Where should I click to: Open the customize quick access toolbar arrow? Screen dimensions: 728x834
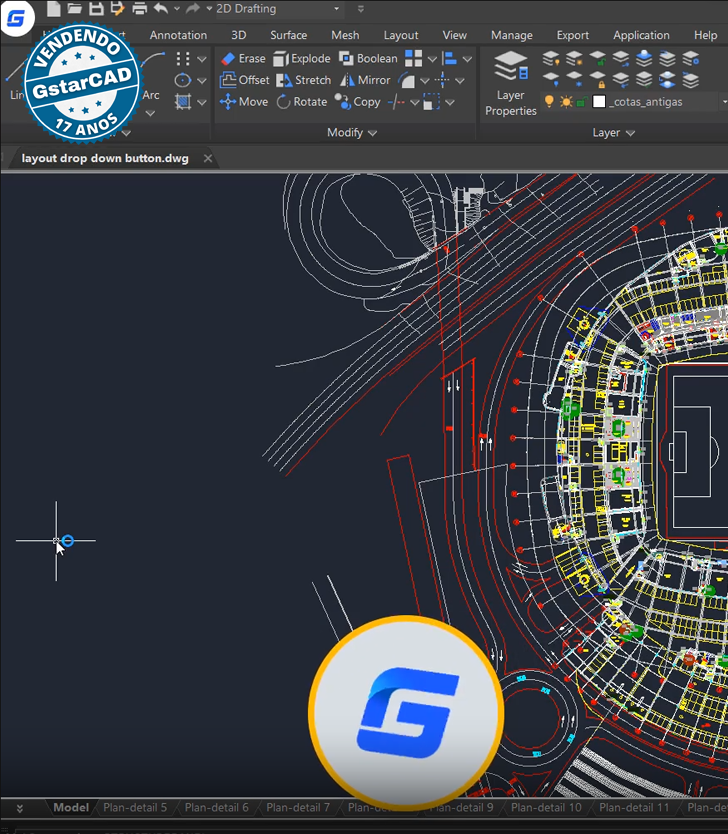click(x=361, y=9)
